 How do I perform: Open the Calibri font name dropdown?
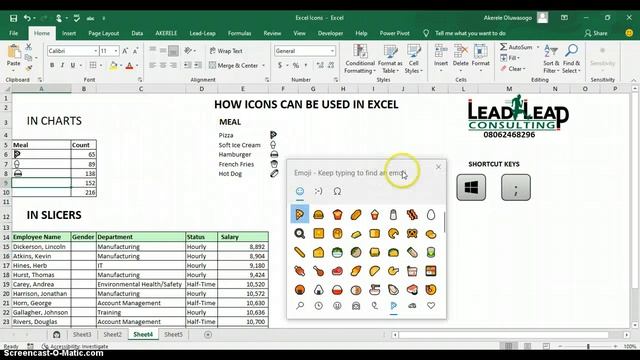click(95, 51)
